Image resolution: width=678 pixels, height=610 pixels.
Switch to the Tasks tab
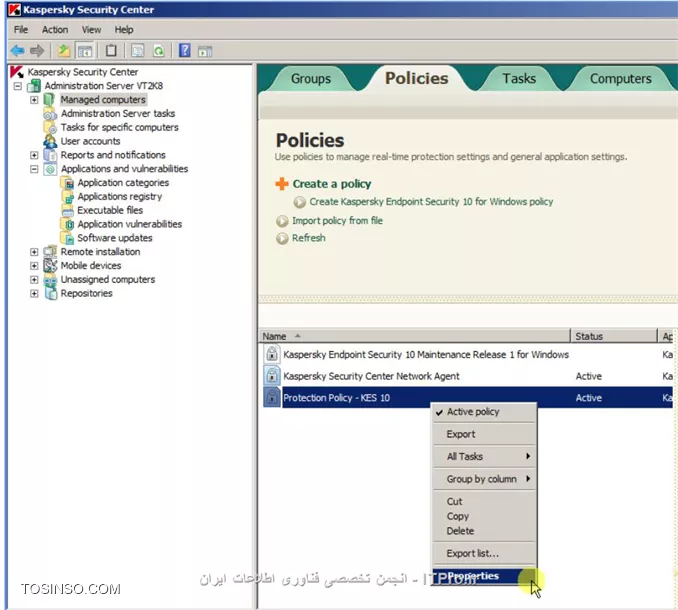(519, 79)
